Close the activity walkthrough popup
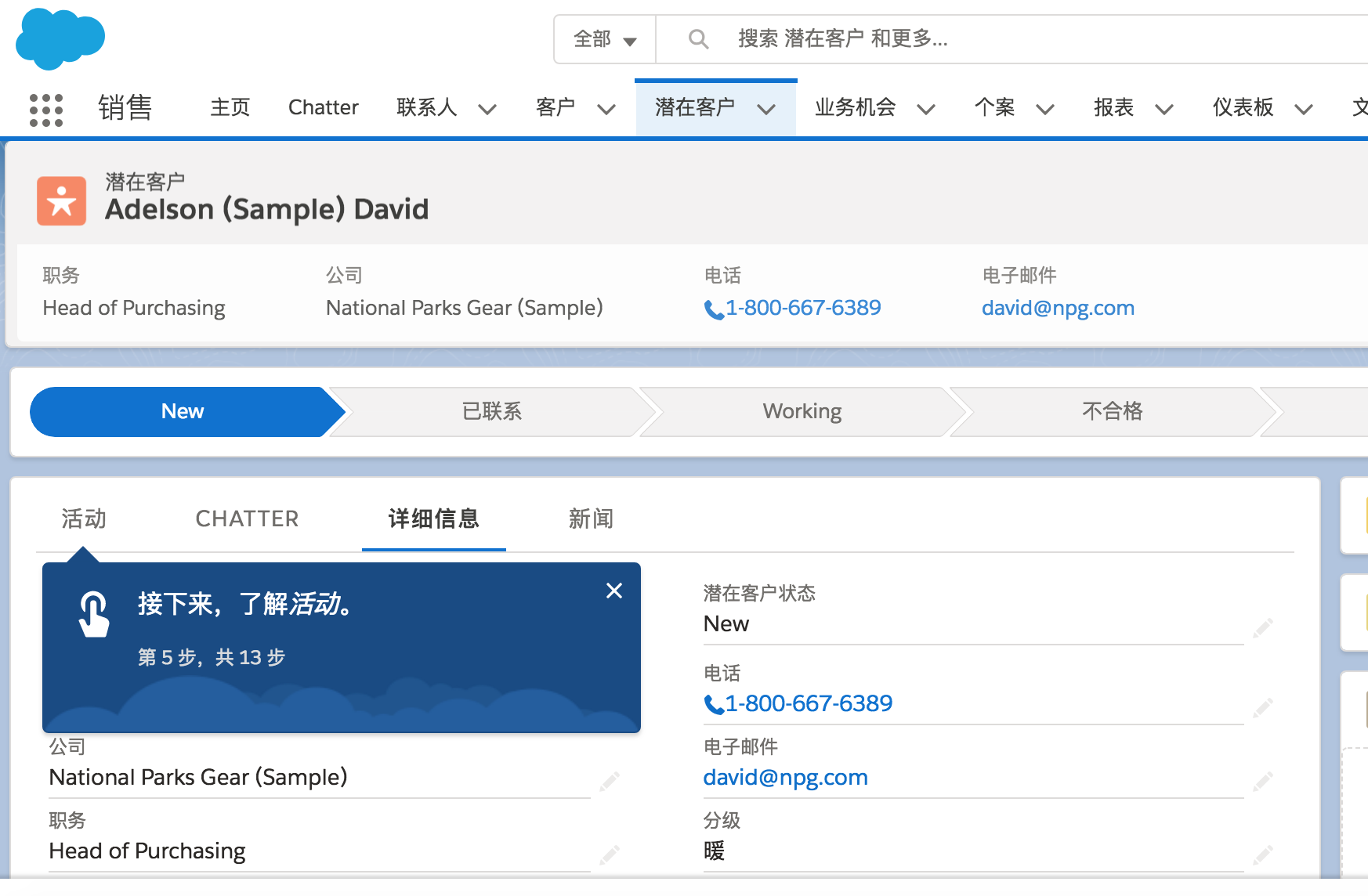This screenshot has height=896, width=1368. coord(614,591)
